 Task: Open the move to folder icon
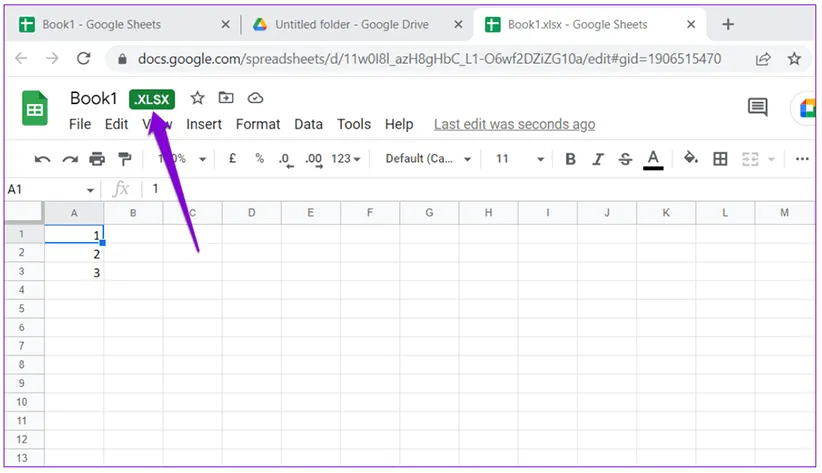226,98
